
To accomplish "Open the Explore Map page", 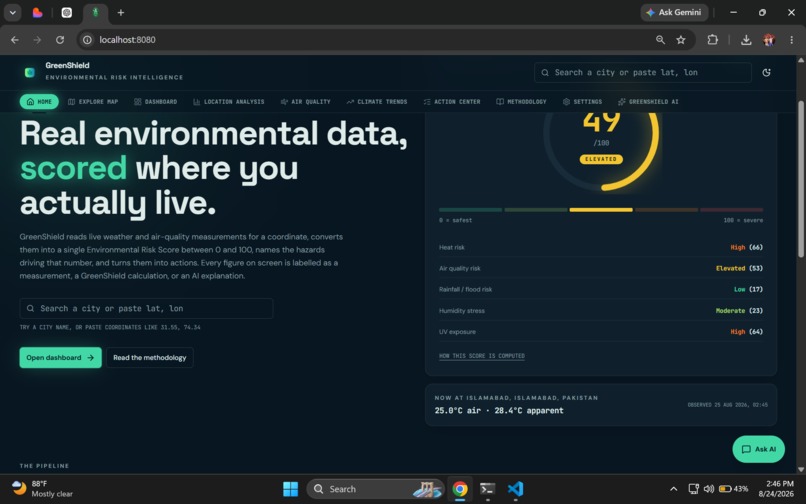I will click(93, 102).
